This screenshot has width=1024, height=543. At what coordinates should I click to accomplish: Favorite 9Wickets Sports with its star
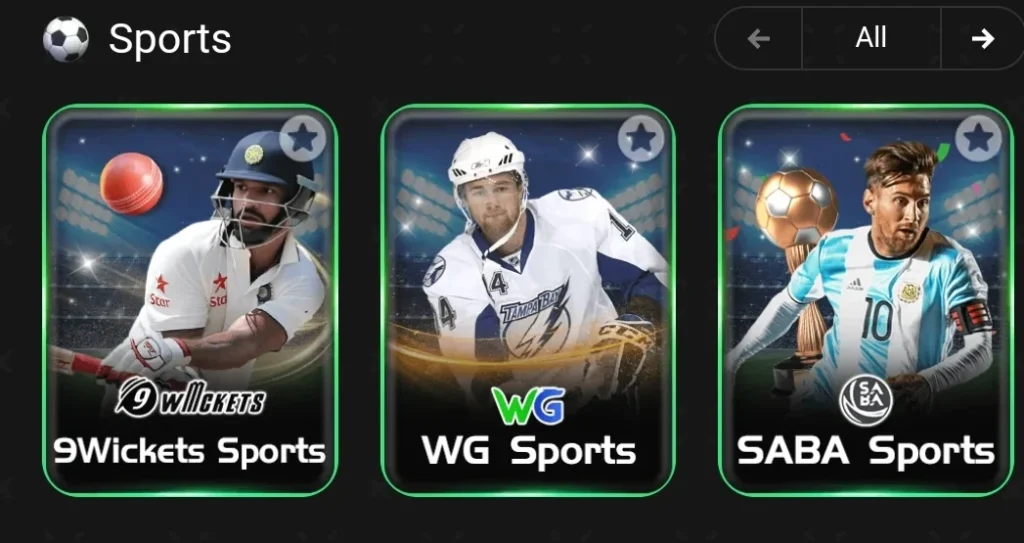pos(303,138)
